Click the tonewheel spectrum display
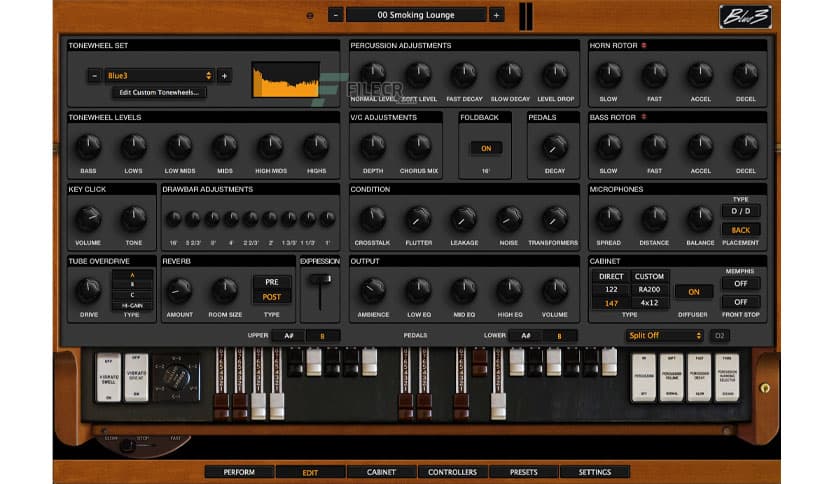836x484 pixels. pyautogui.click(x=286, y=79)
